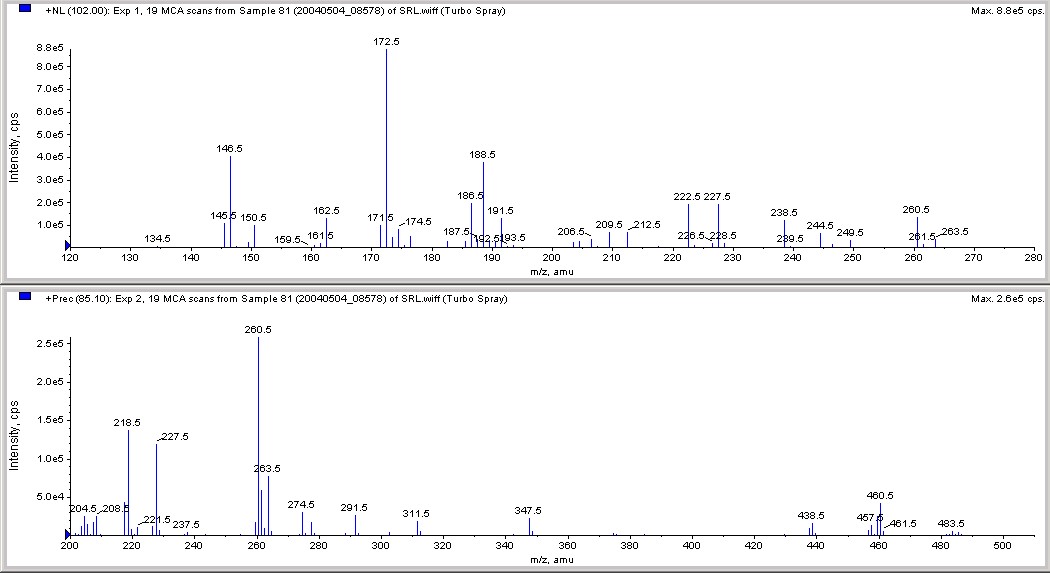The height and width of the screenshot is (573, 1050).
Task: Select the +NL (102.00) spectrum title text
Action: tap(275, 11)
